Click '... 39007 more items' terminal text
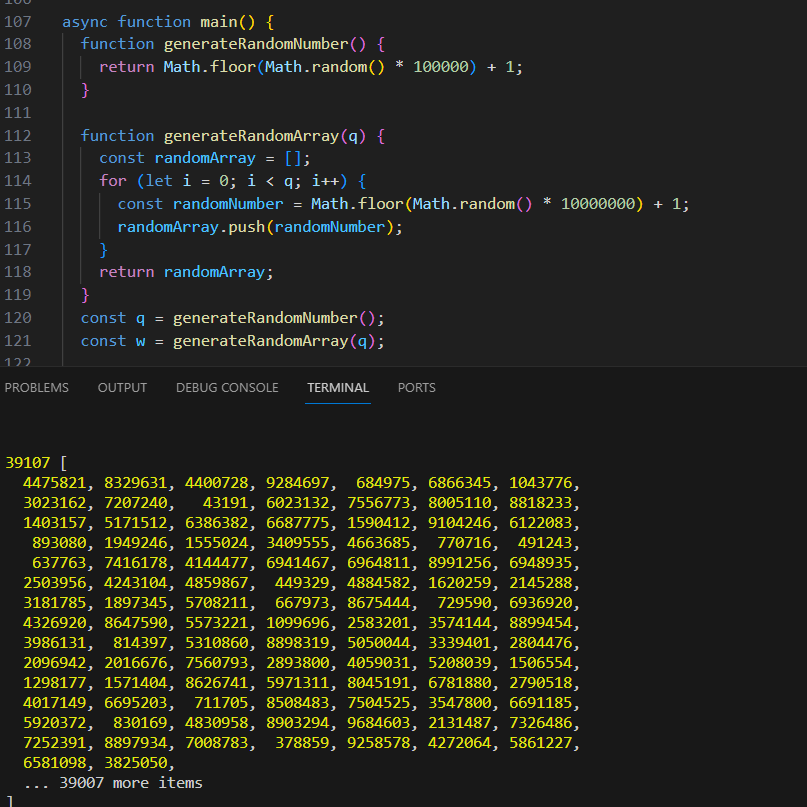This screenshot has width=807, height=807. (113, 783)
